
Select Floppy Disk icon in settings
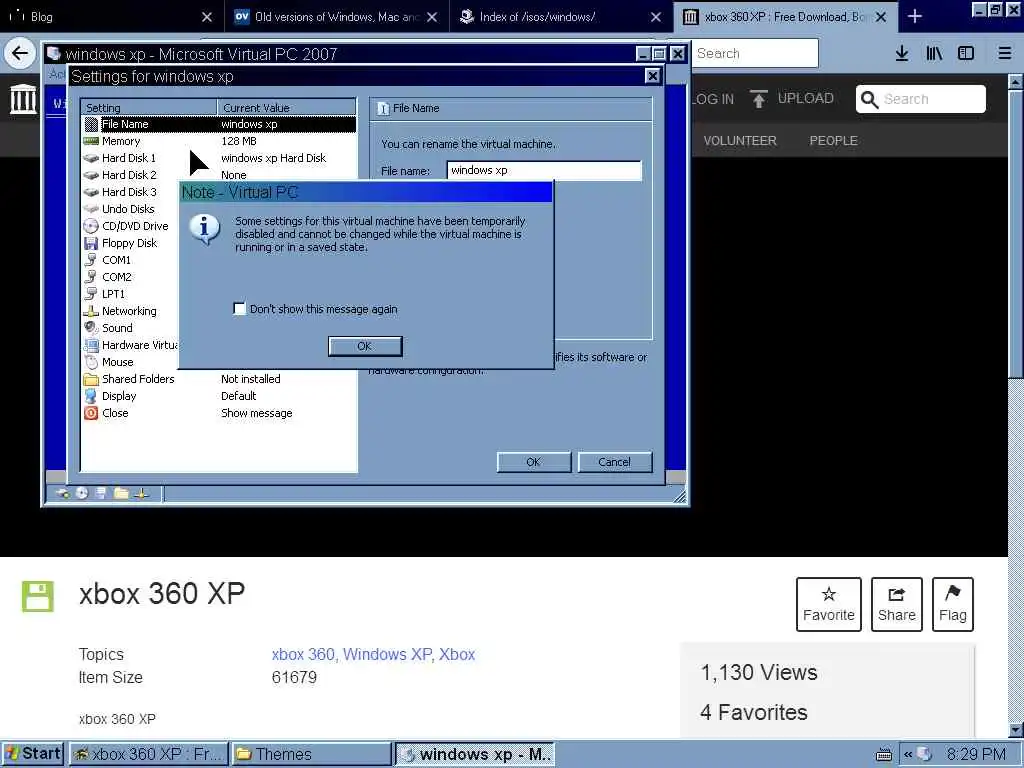click(91, 243)
